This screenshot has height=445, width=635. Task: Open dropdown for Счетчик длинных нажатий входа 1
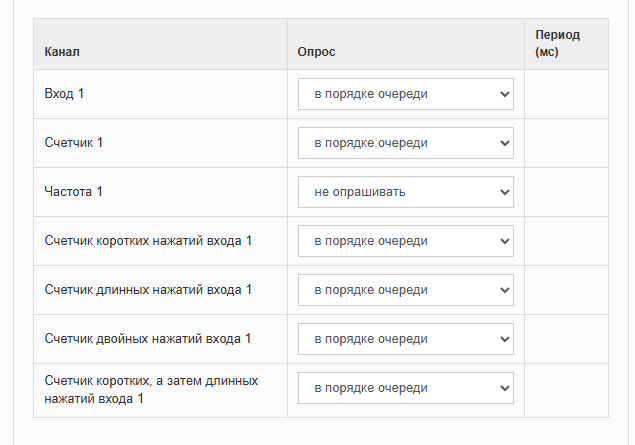tap(405, 290)
